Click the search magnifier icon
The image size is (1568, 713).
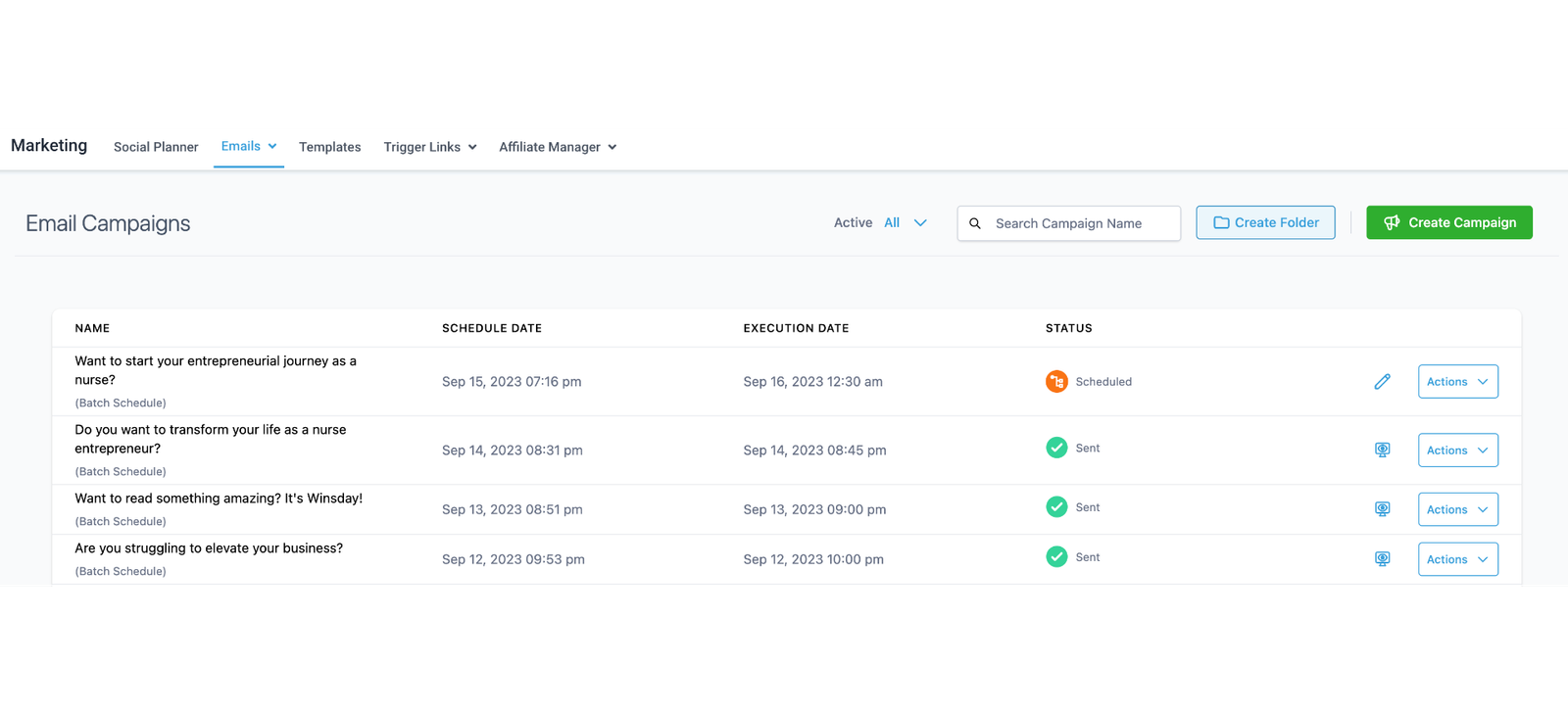click(975, 223)
